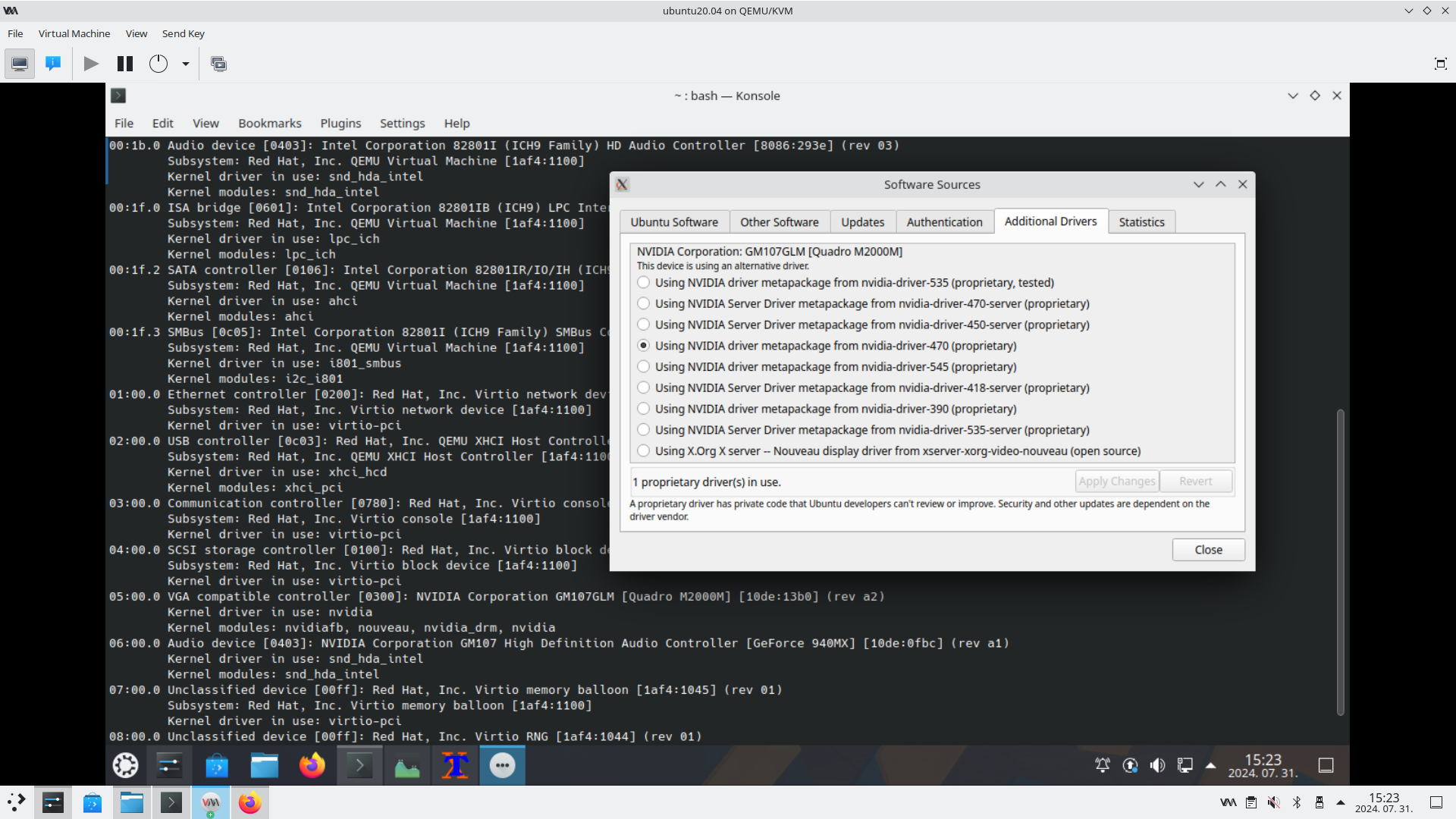The width and height of the screenshot is (1456, 819).
Task: Show desktop button in guest taskbar
Action: click(x=1326, y=765)
